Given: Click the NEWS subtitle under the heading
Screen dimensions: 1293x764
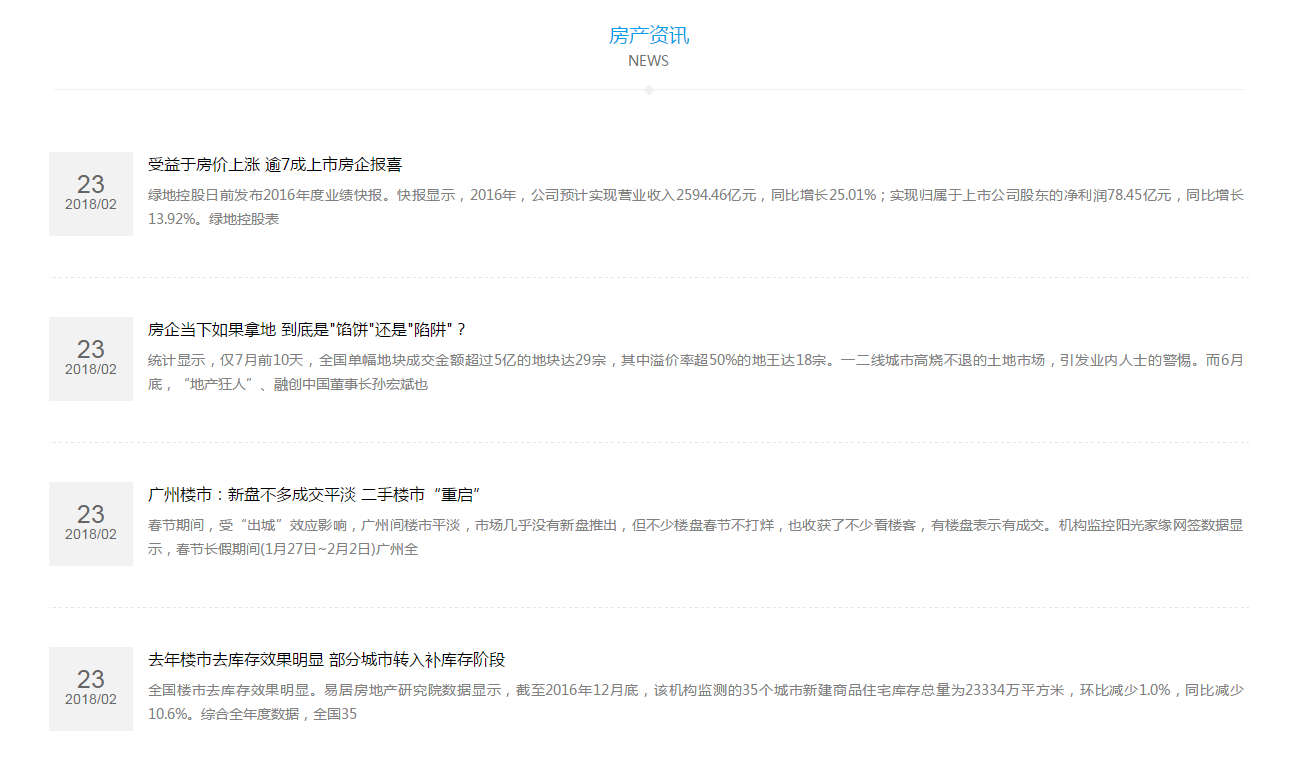Looking at the screenshot, I should pos(648,61).
